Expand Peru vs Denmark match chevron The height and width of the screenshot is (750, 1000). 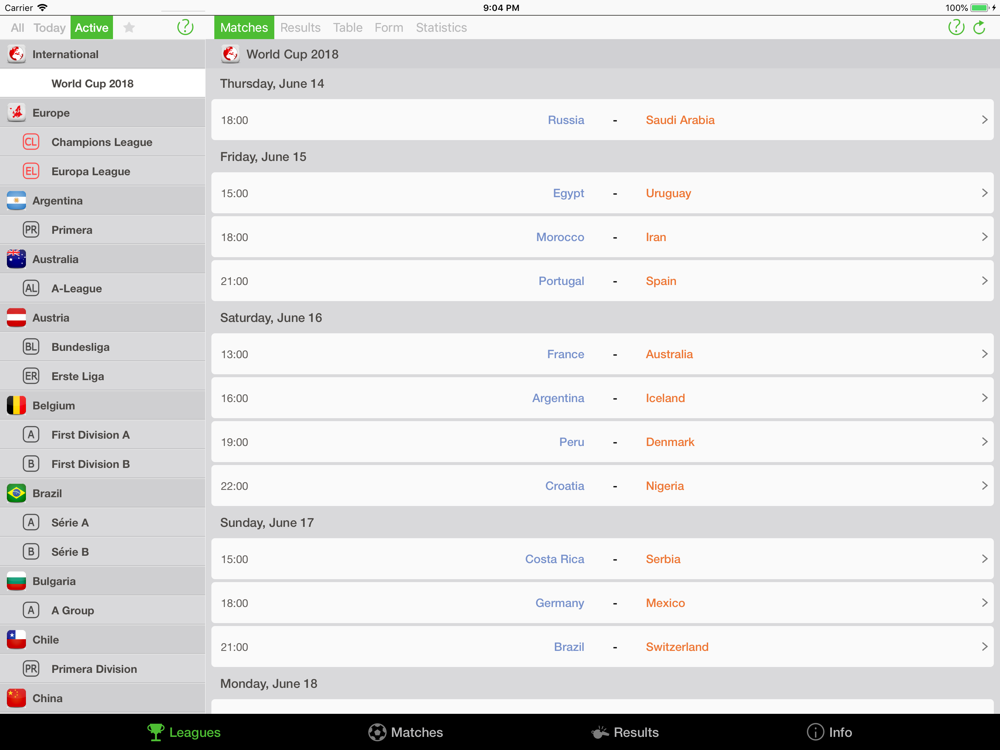[x=984, y=442]
